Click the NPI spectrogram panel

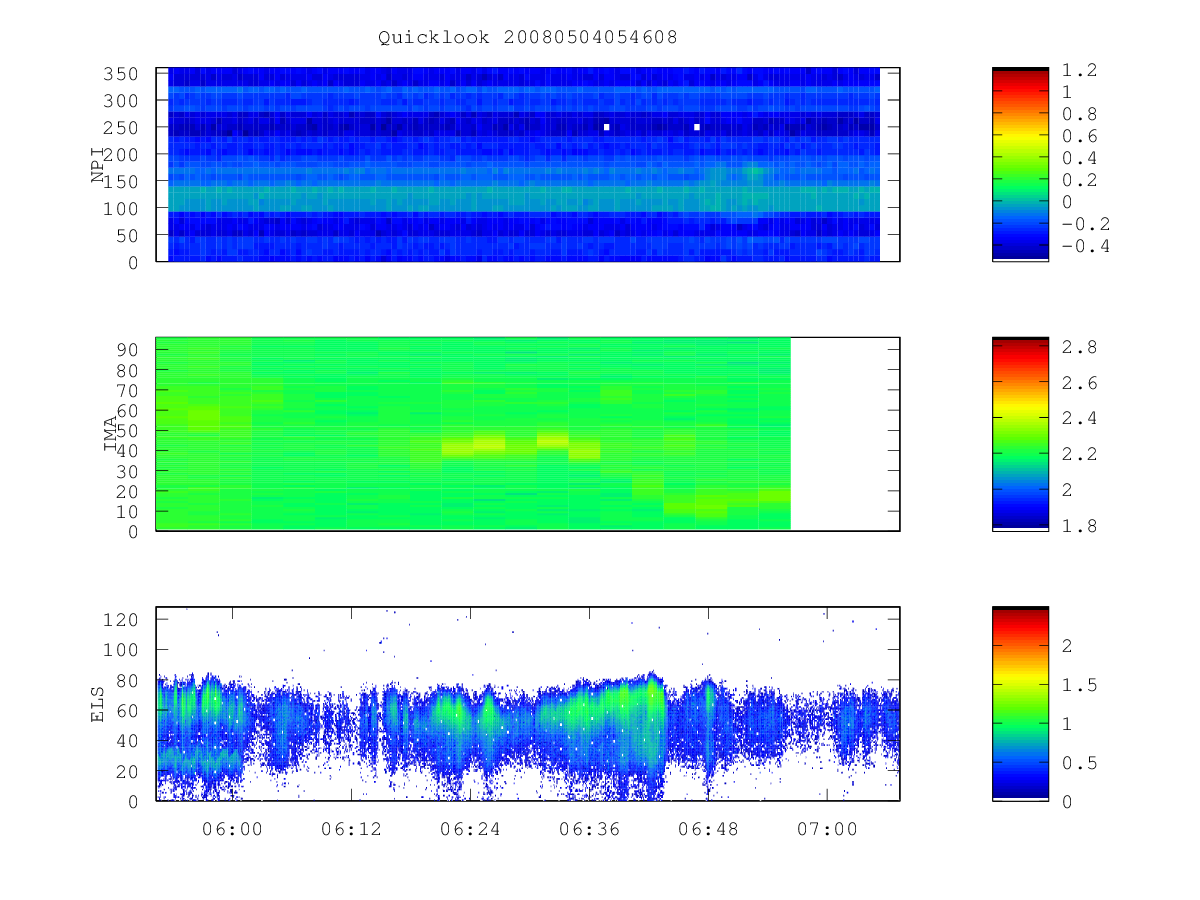click(x=528, y=165)
